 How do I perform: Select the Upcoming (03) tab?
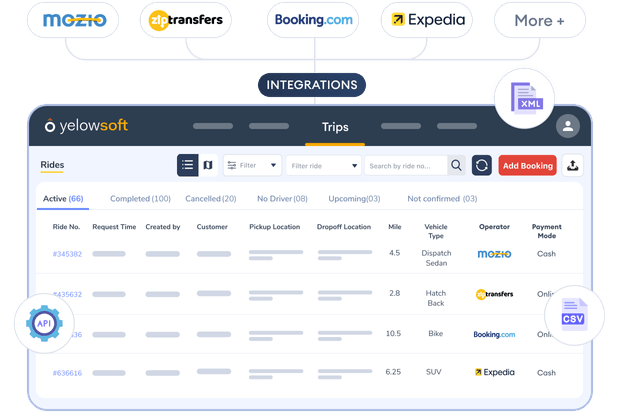click(x=355, y=199)
